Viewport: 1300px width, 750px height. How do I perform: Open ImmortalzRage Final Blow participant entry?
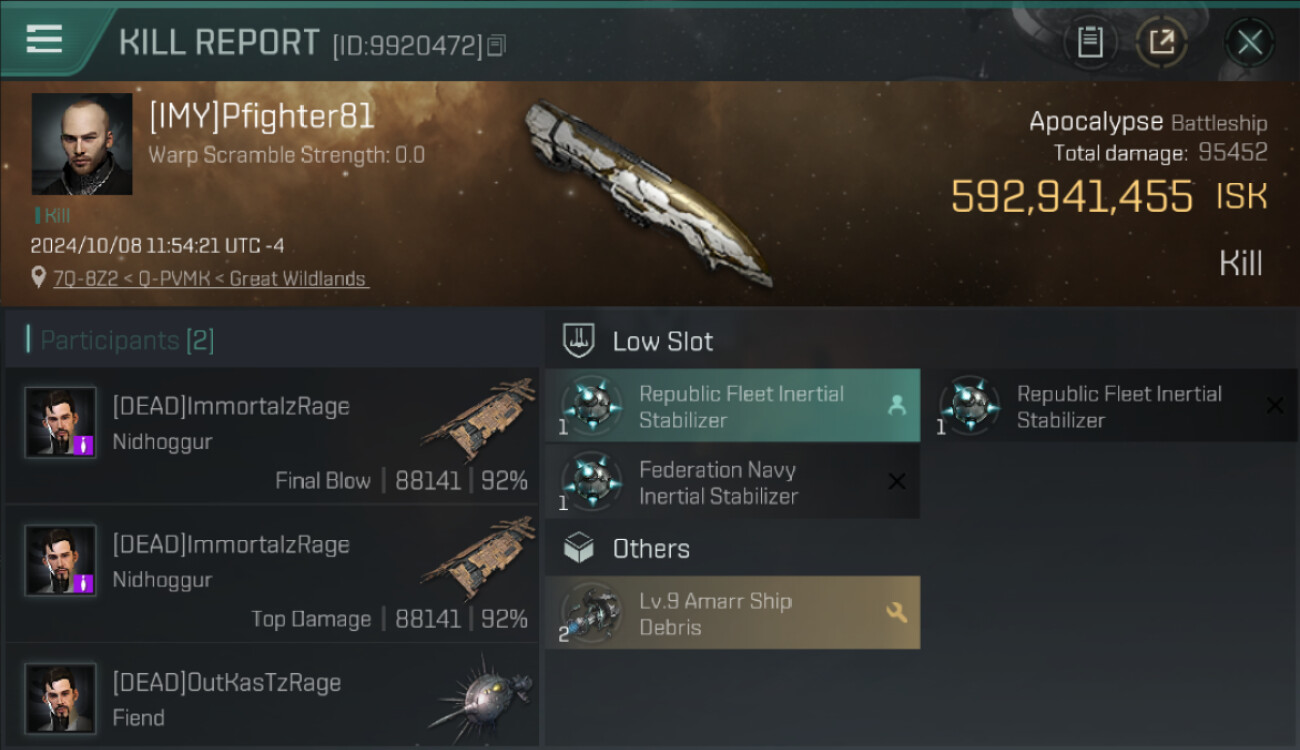pyautogui.click(x=272, y=436)
